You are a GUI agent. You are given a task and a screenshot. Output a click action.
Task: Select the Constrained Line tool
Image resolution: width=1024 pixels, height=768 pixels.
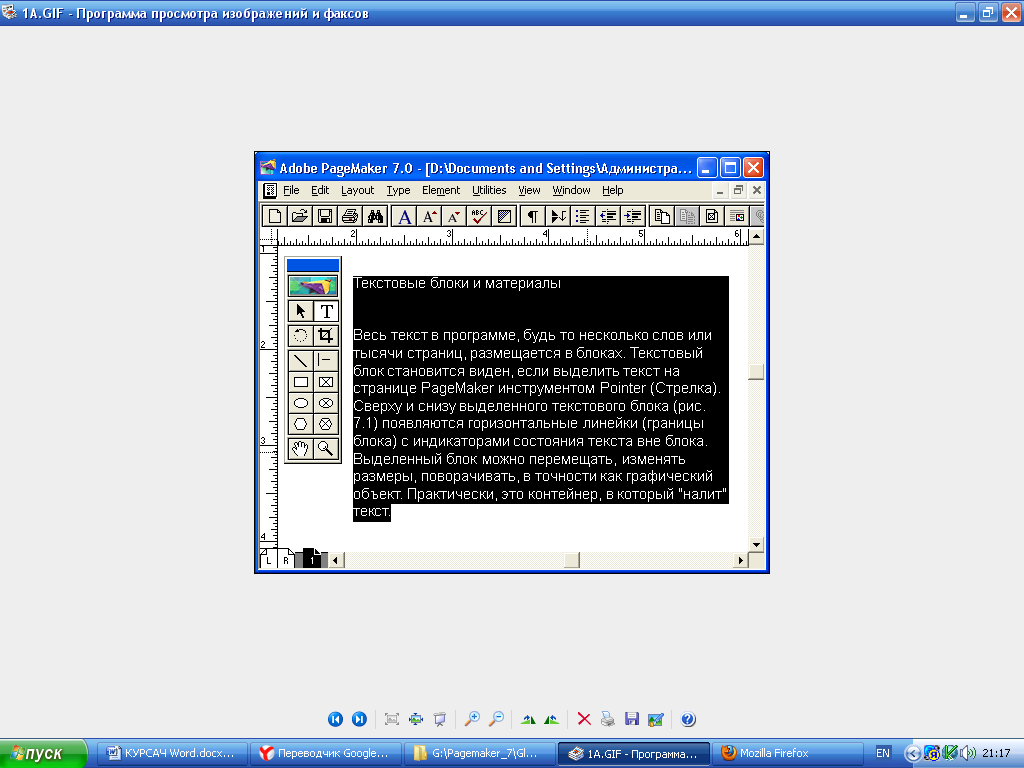pos(326,360)
